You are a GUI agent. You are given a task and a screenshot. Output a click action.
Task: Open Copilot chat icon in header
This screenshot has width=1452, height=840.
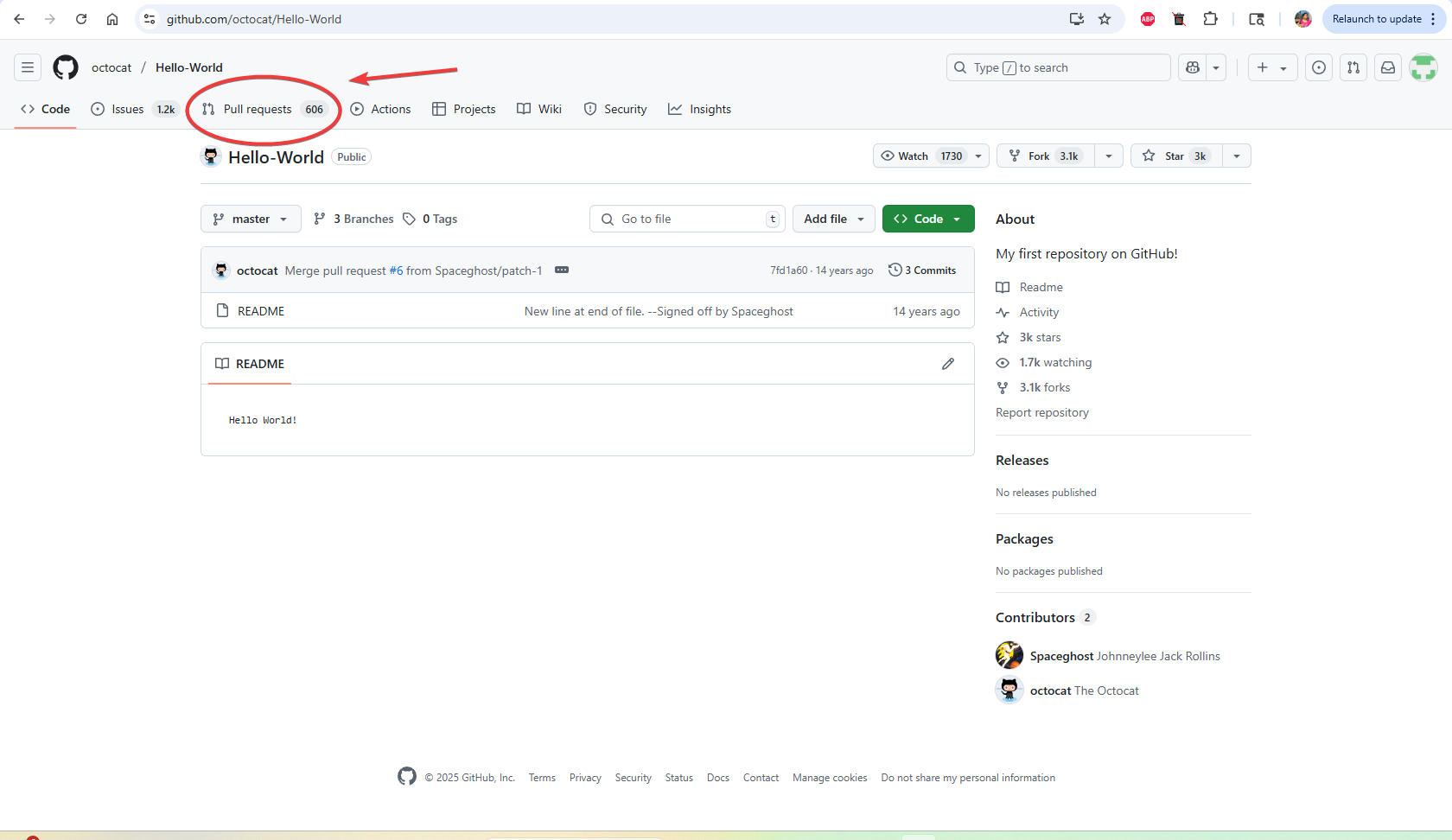coord(1193,67)
